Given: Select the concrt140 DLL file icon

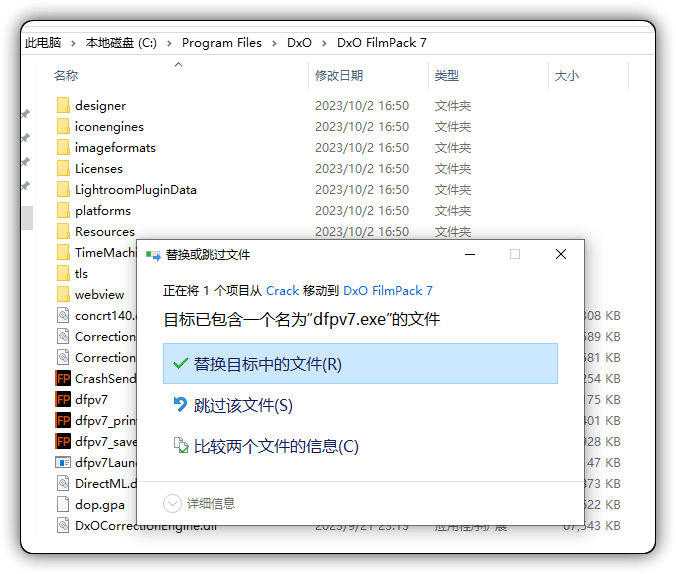Looking at the screenshot, I should (63, 315).
